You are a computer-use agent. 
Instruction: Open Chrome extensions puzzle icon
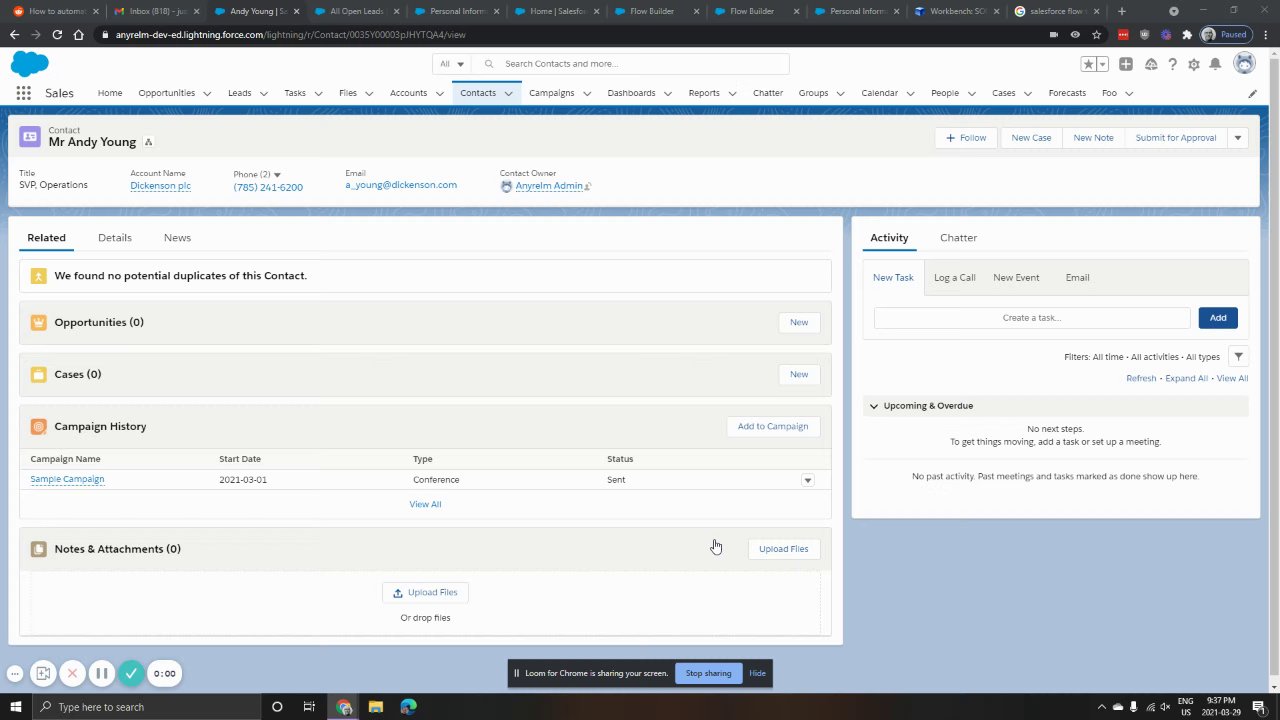coord(1187,34)
